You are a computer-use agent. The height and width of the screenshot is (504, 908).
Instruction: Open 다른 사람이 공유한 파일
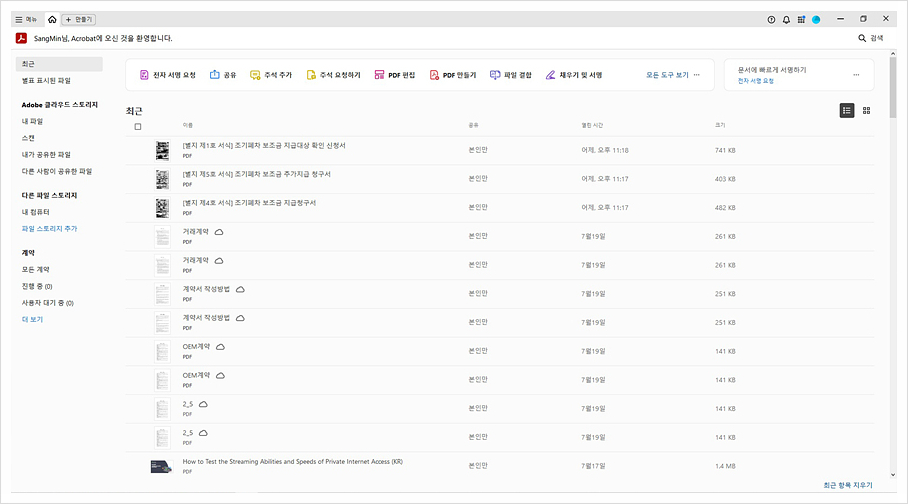pos(57,171)
